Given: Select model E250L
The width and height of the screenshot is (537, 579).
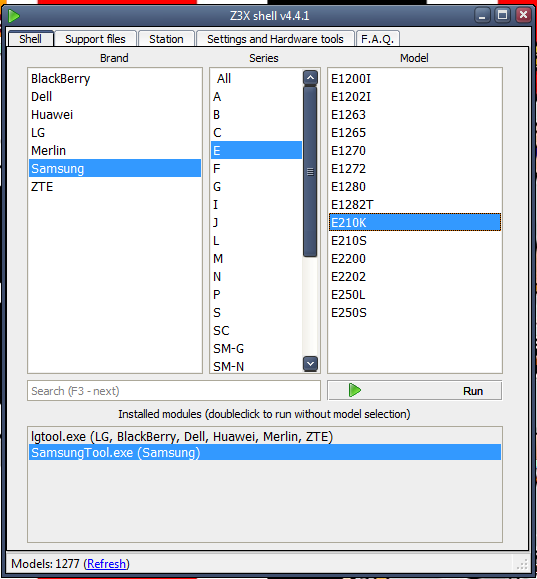Looking at the screenshot, I should point(415,294).
